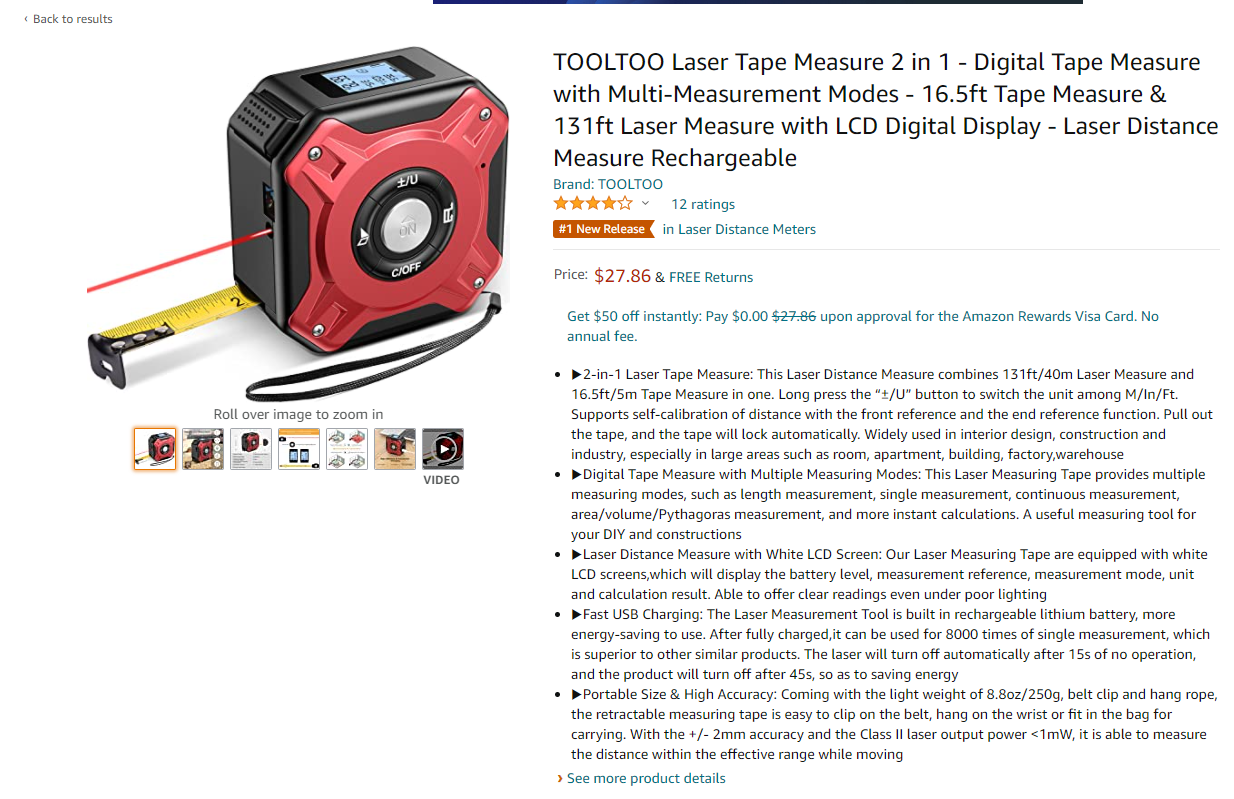The height and width of the screenshot is (799, 1234).
Task: Click the star rating icons
Action: click(593, 203)
